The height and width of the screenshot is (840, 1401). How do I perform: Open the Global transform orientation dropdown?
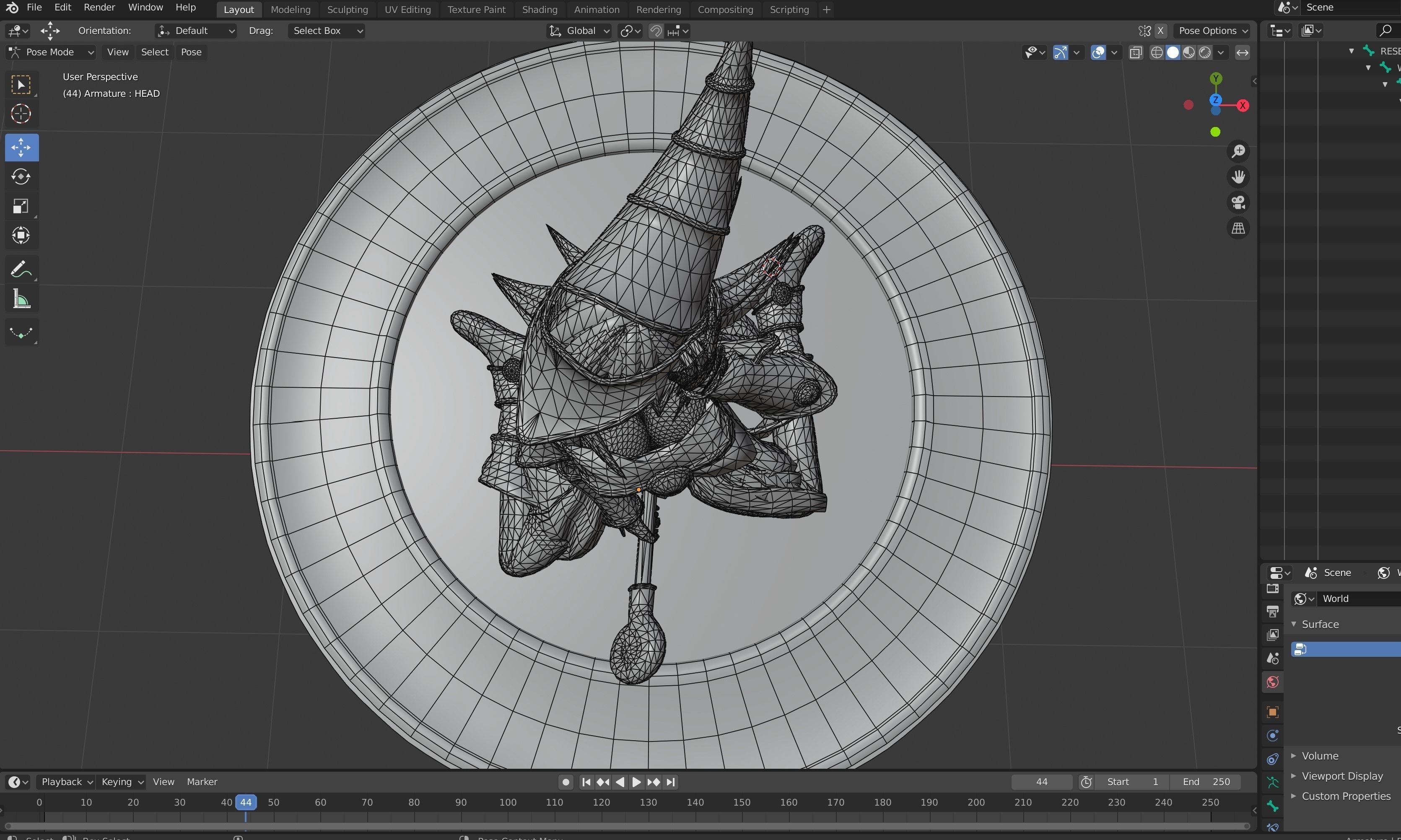pyautogui.click(x=579, y=31)
